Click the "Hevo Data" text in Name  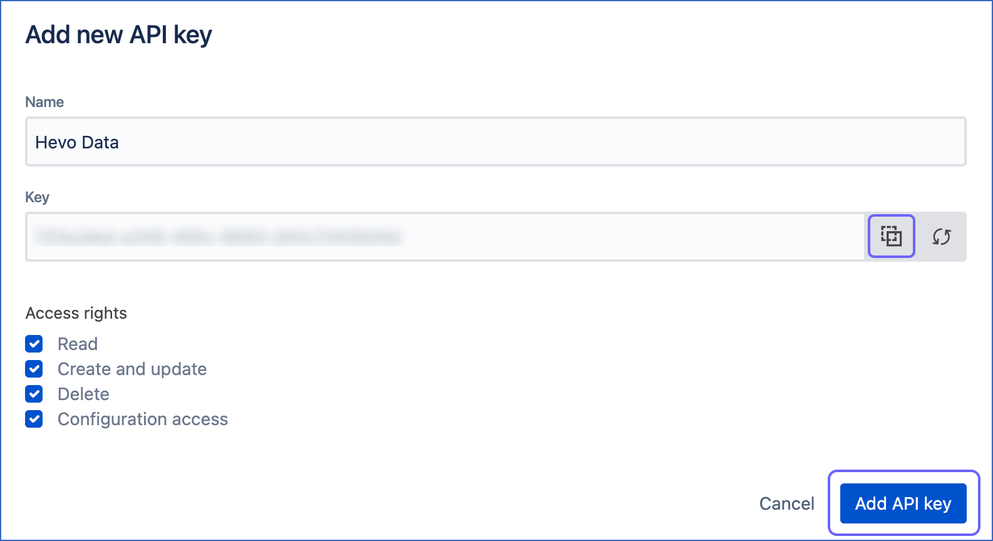(x=77, y=142)
